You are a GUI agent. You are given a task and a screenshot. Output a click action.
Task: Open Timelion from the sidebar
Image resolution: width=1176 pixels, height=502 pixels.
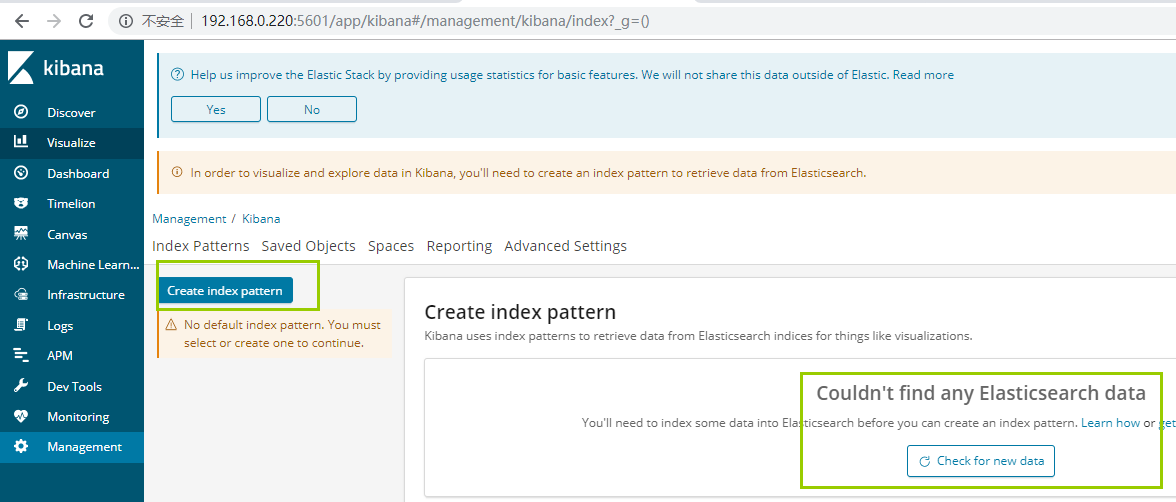tap(71, 203)
